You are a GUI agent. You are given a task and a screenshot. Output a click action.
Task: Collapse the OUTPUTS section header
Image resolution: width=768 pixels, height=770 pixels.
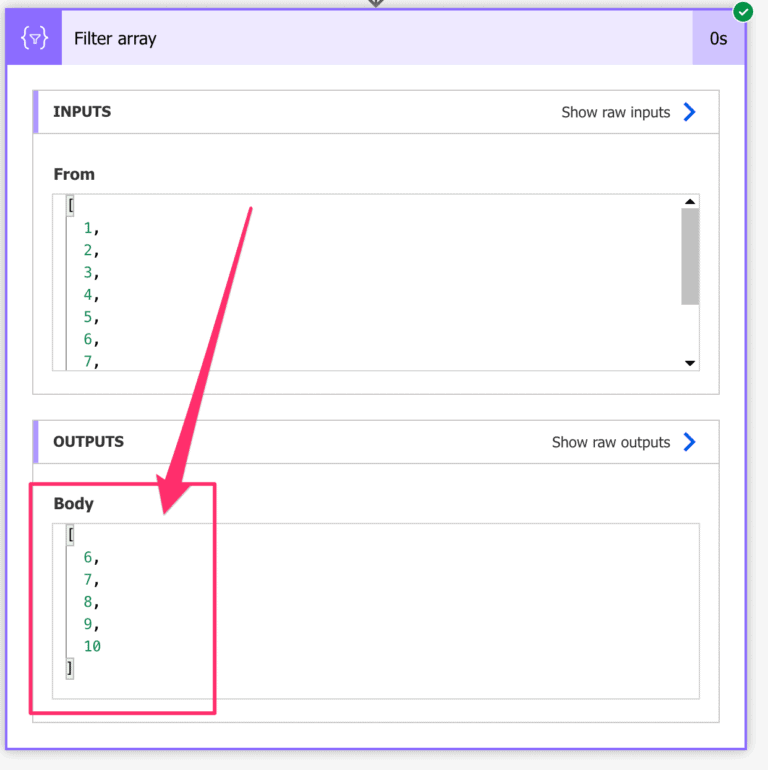(88, 441)
